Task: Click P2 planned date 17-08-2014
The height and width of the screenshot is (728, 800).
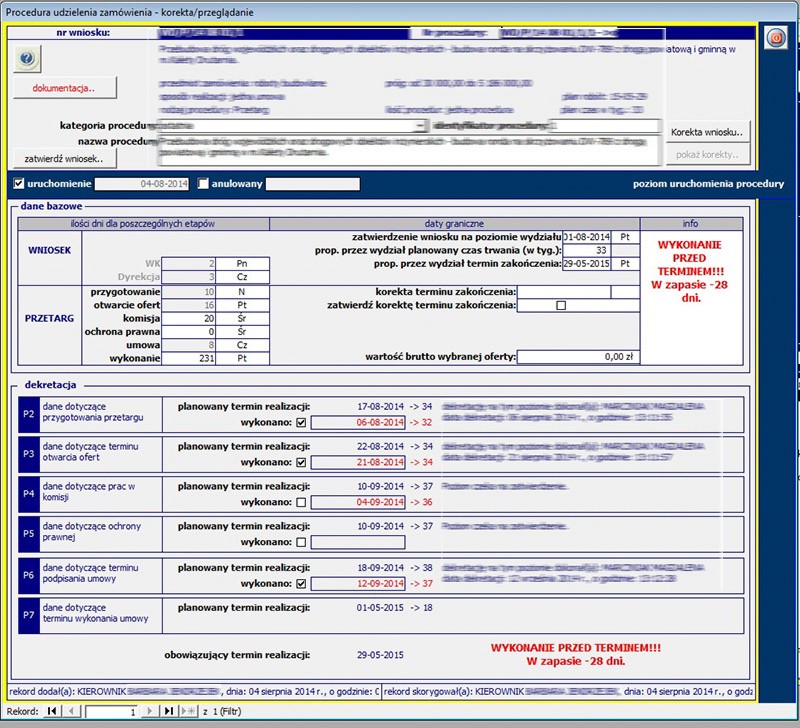Action: click(380, 407)
